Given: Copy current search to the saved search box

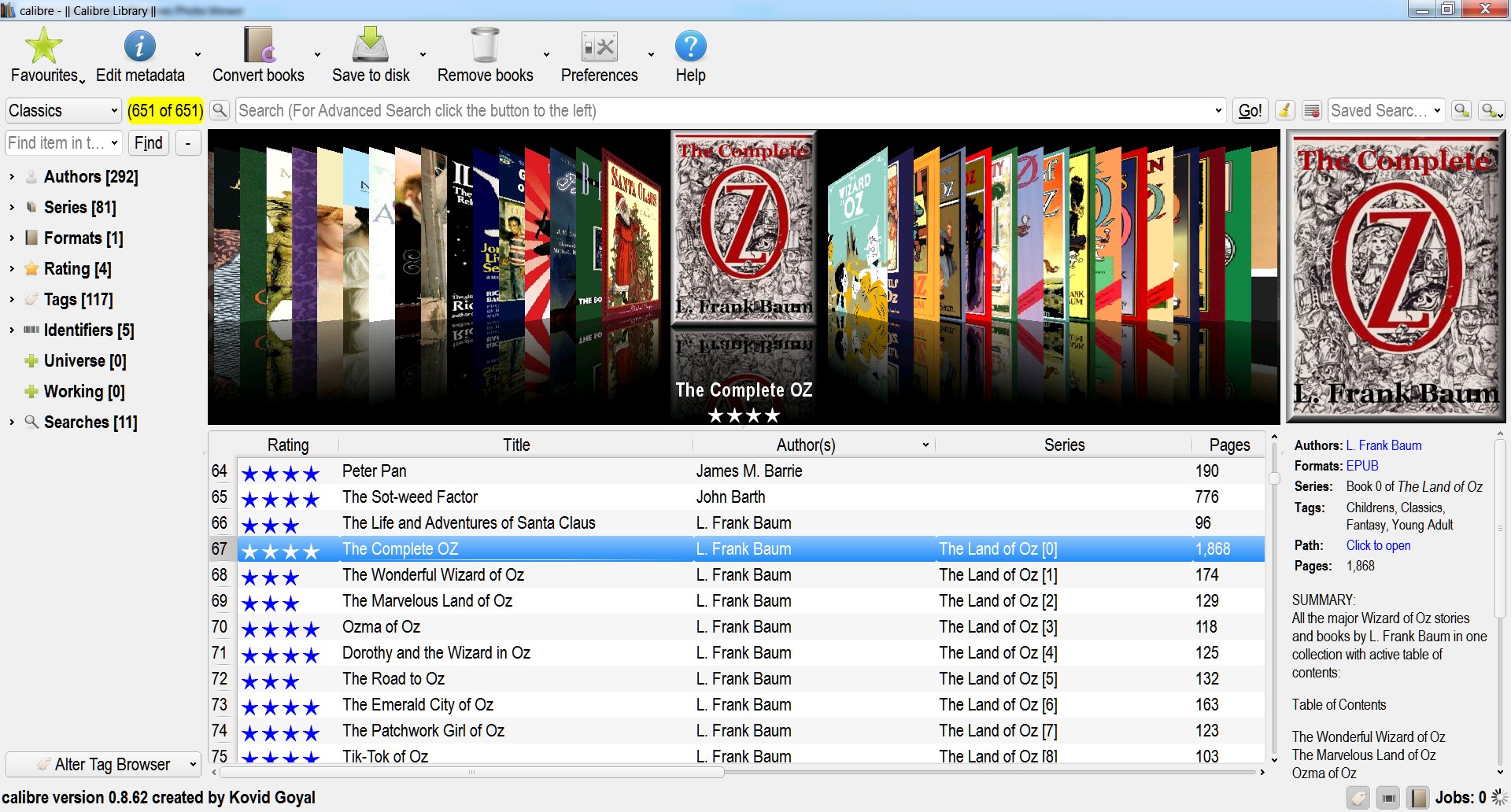Looking at the screenshot, I should pyautogui.click(x=1461, y=110).
